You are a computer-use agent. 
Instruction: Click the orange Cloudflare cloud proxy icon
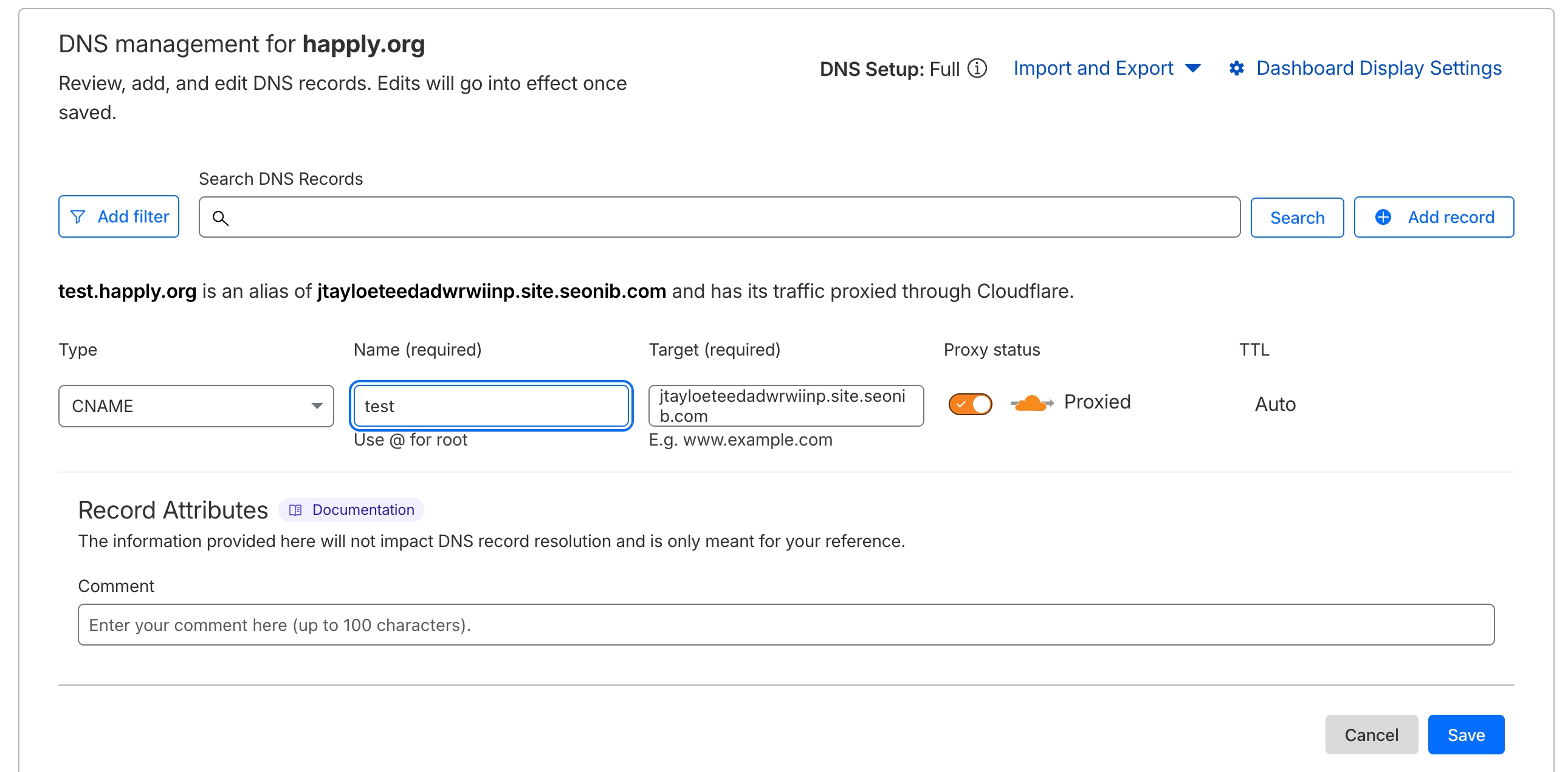click(x=1031, y=403)
